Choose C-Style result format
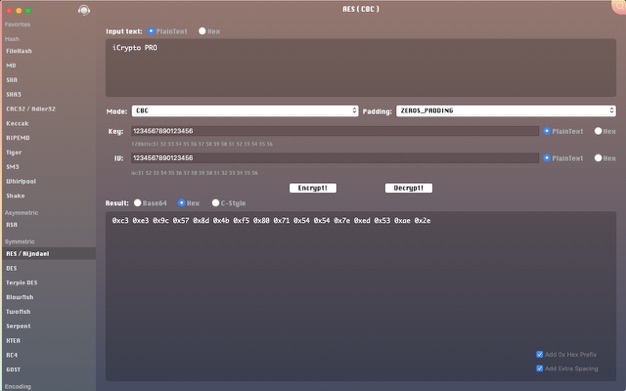This screenshot has width=626, height=391. [x=229, y=203]
